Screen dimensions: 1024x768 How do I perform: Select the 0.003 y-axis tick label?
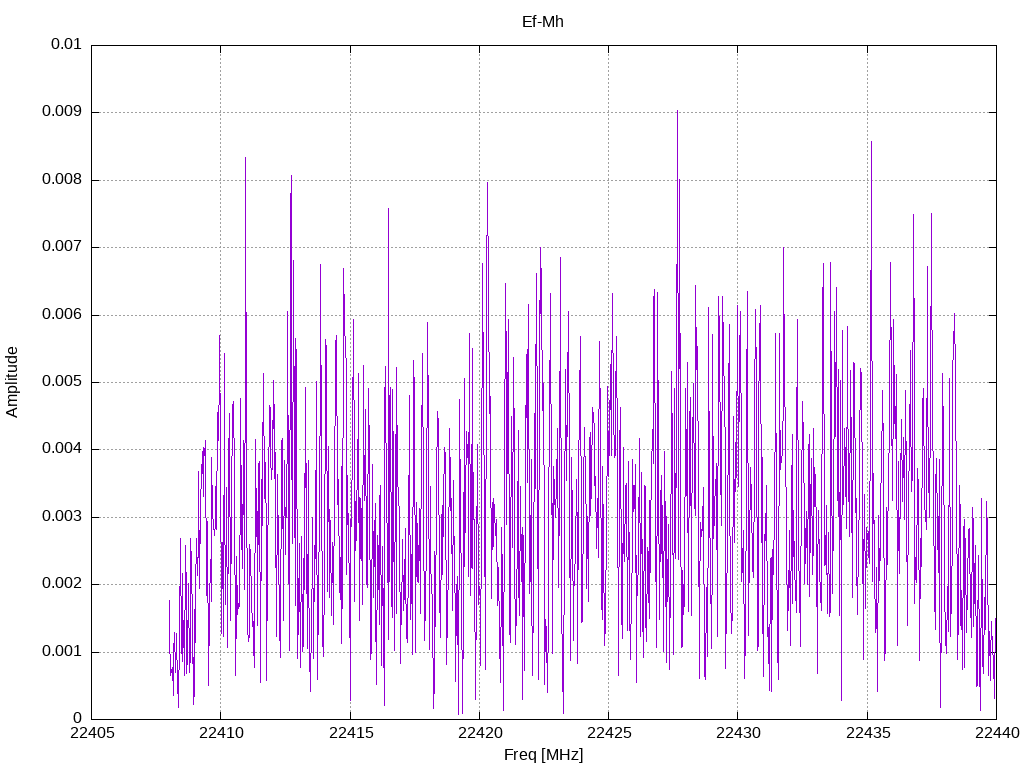pyautogui.click(x=62, y=517)
